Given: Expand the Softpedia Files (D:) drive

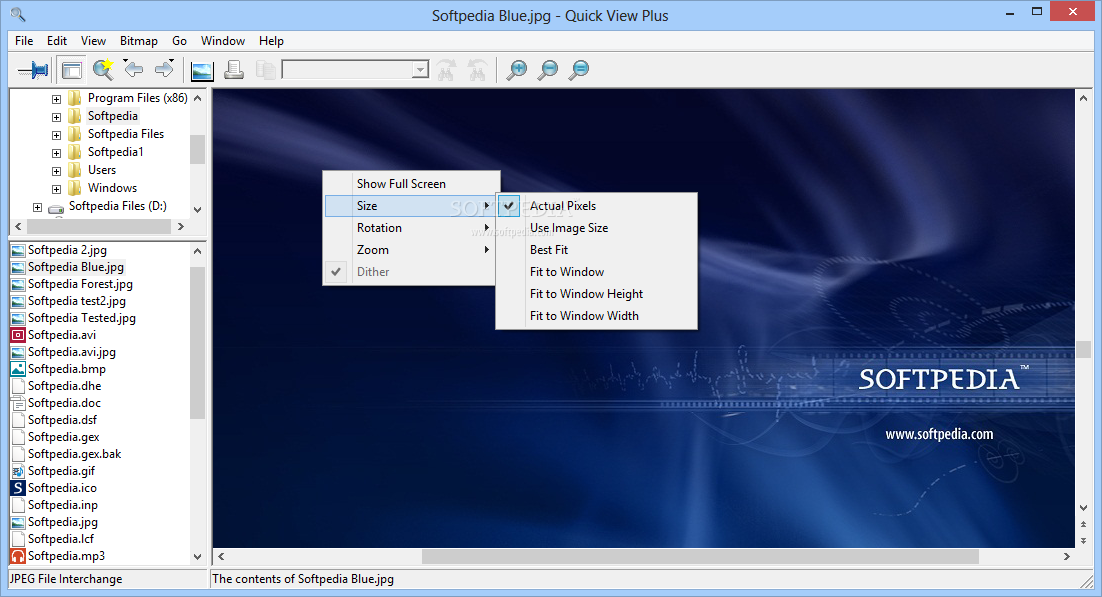Looking at the screenshot, I should click(x=37, y=207).
